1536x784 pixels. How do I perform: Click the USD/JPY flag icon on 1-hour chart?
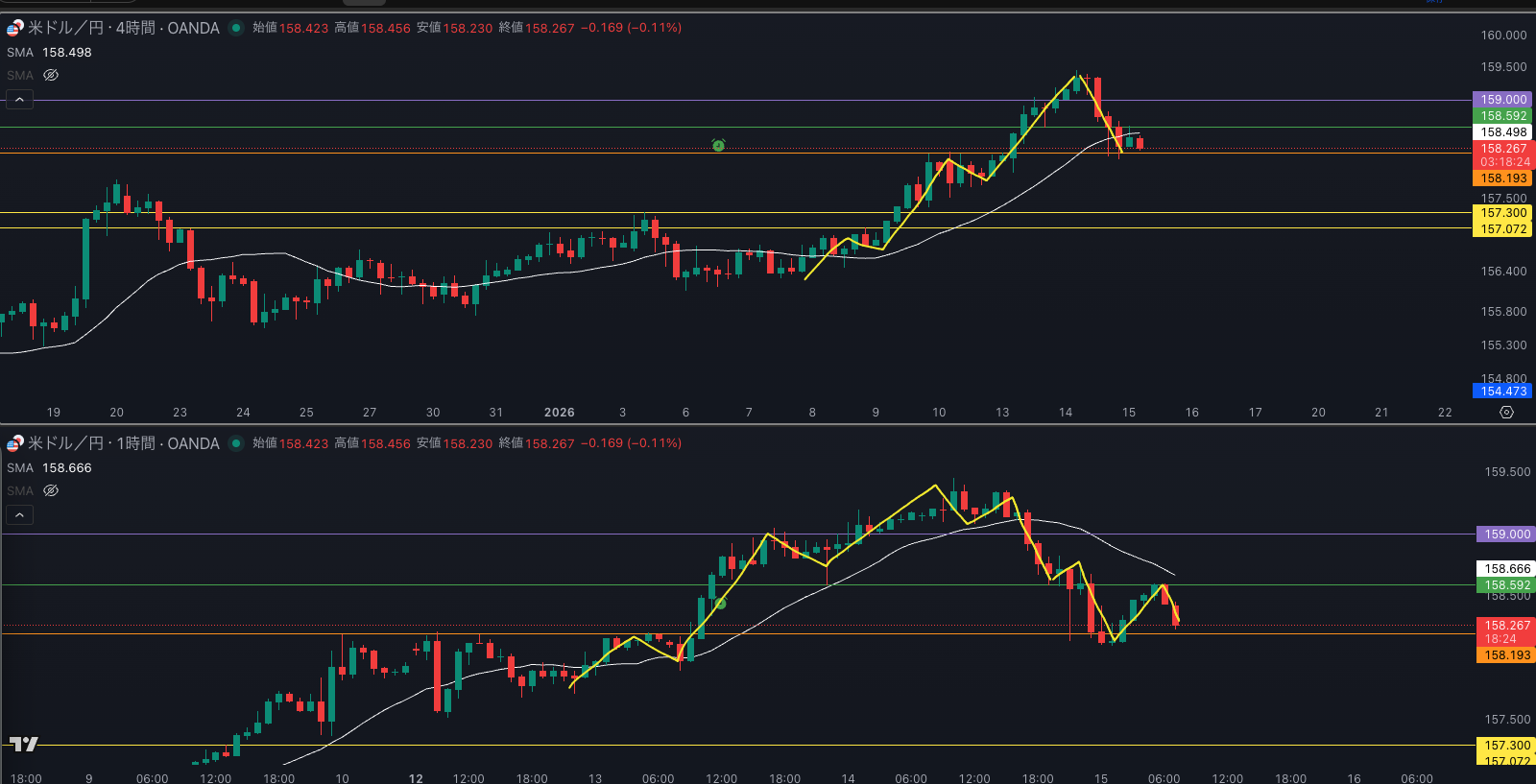[x=15, y=443]
